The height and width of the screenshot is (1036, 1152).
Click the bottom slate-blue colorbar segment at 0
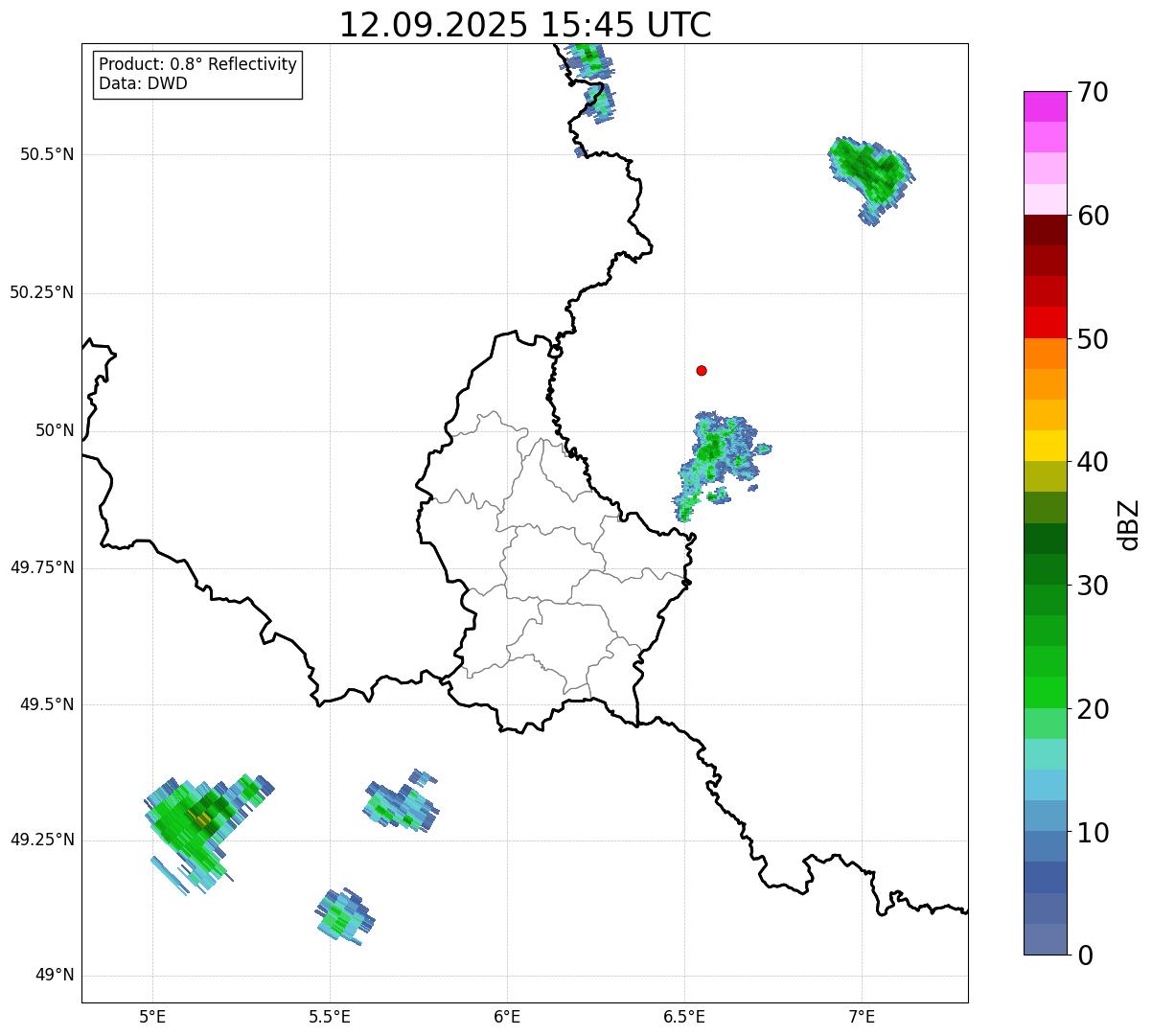(1046, 939)
